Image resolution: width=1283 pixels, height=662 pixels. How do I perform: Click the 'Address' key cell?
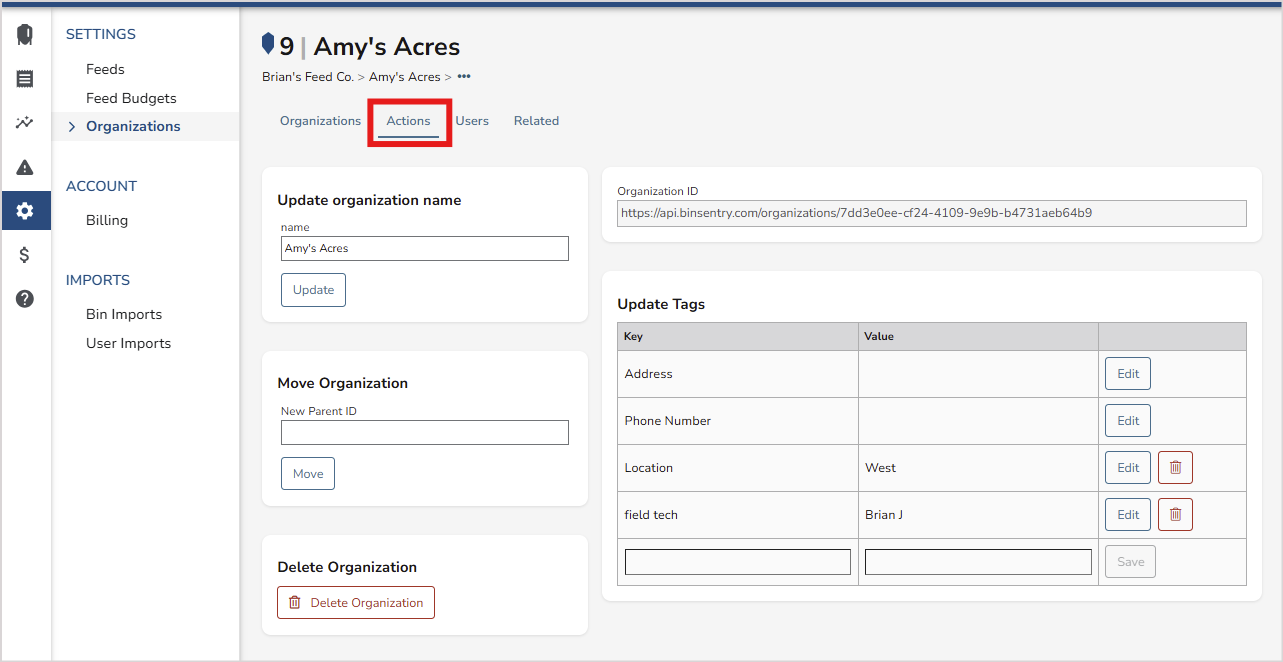point(738,373)
